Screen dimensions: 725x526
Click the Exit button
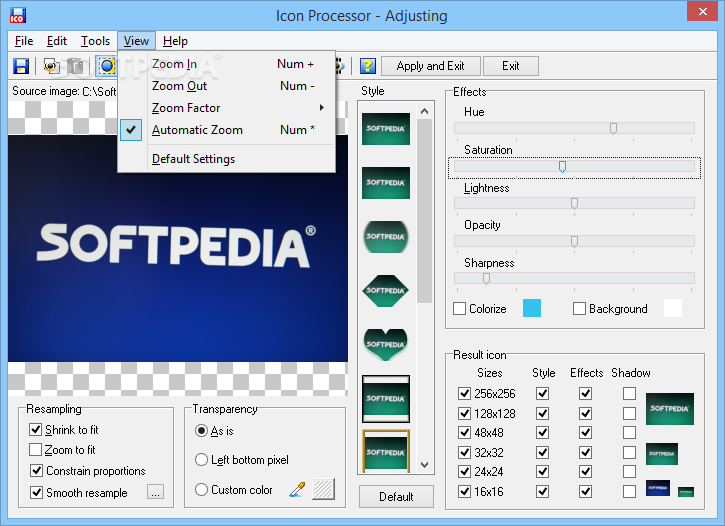tap(510, 66)
